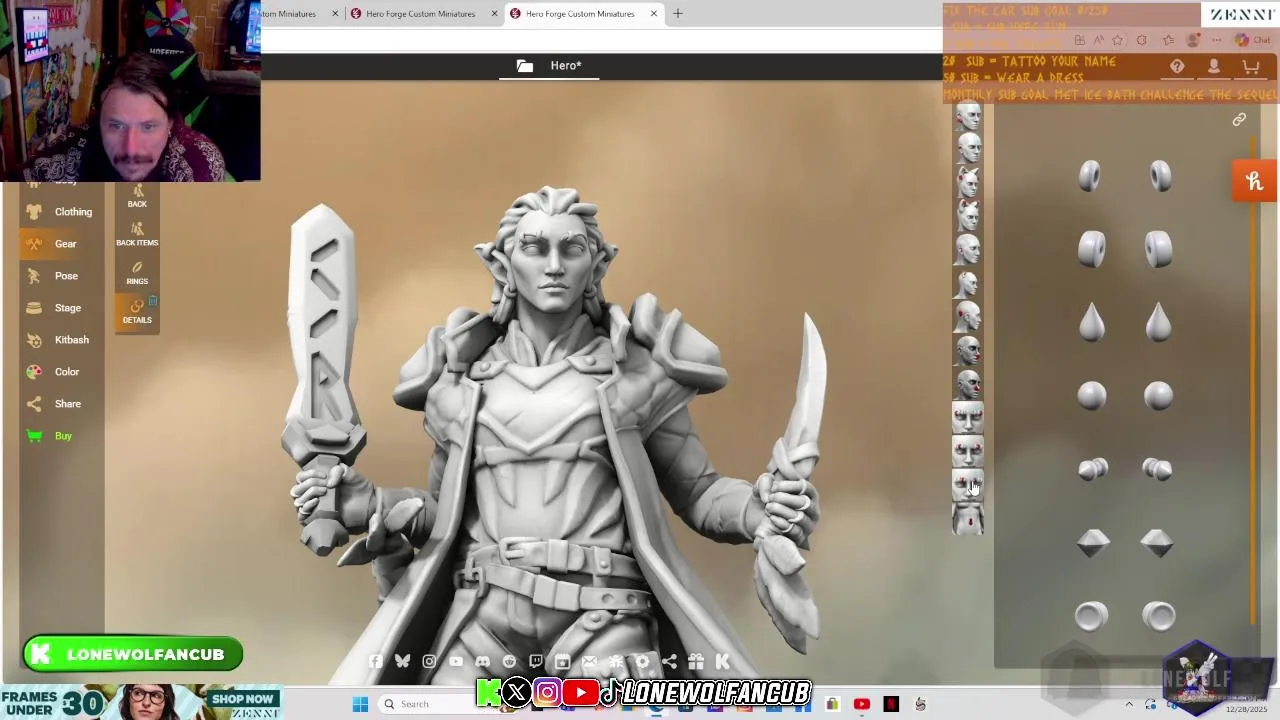Open the Reddit icon in footer bar
Screen dimensions: 1280x720
pos(509,661)
